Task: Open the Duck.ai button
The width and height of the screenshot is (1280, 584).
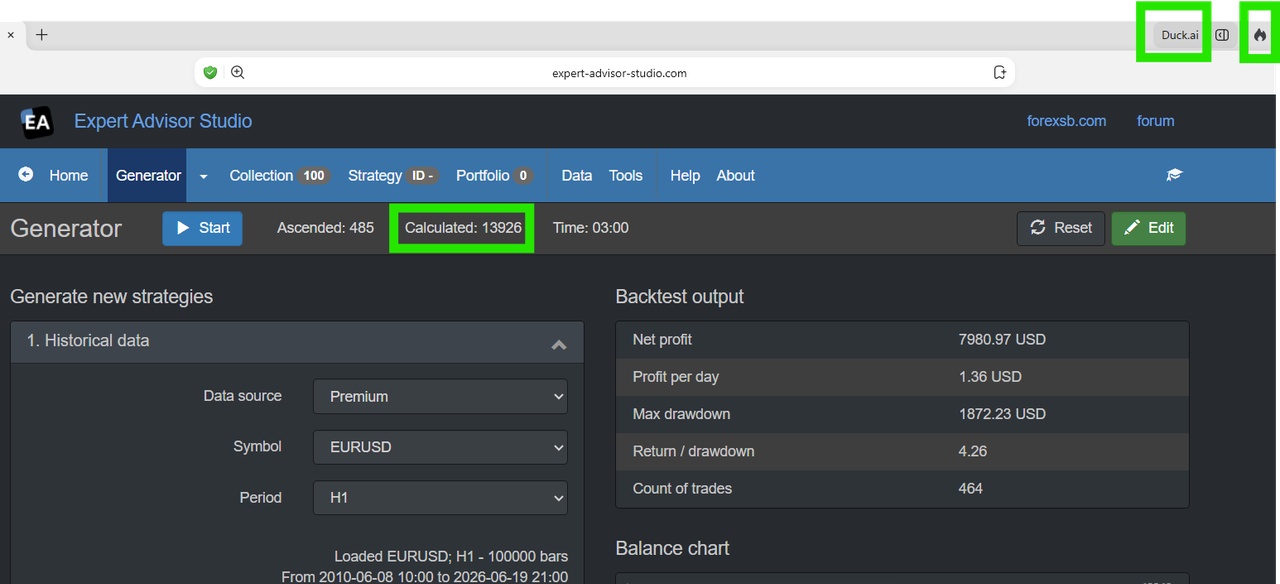Action: (x=1180, y=35)
